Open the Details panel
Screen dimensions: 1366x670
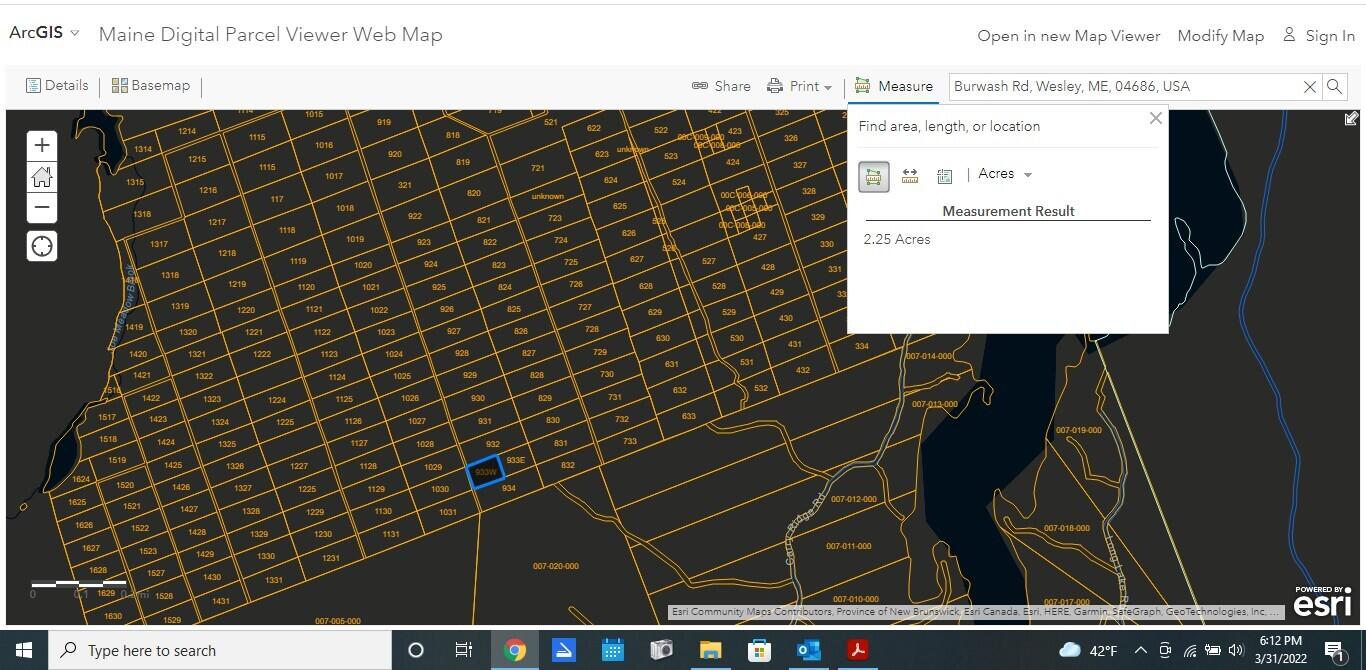pos(57,86)
